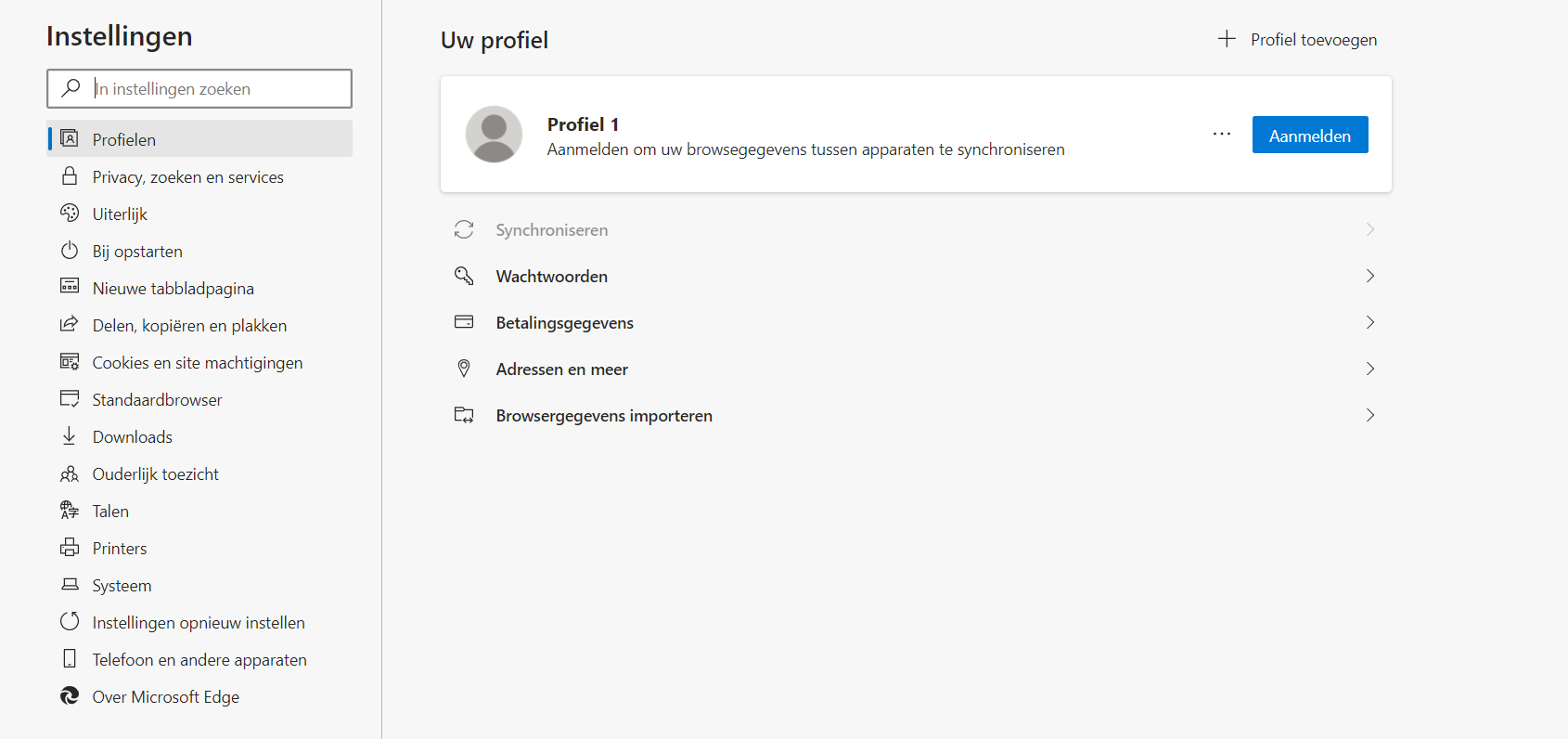Expand the Adressen en meer chevron
This screenshot has height=739, width=1568.
pyautogui.click(x=1369, y=369)
